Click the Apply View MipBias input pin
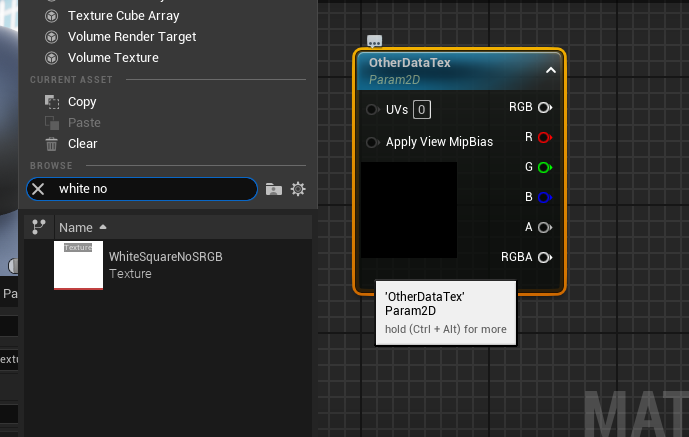Viewport: 689px width, 437px height. [372, 142]
